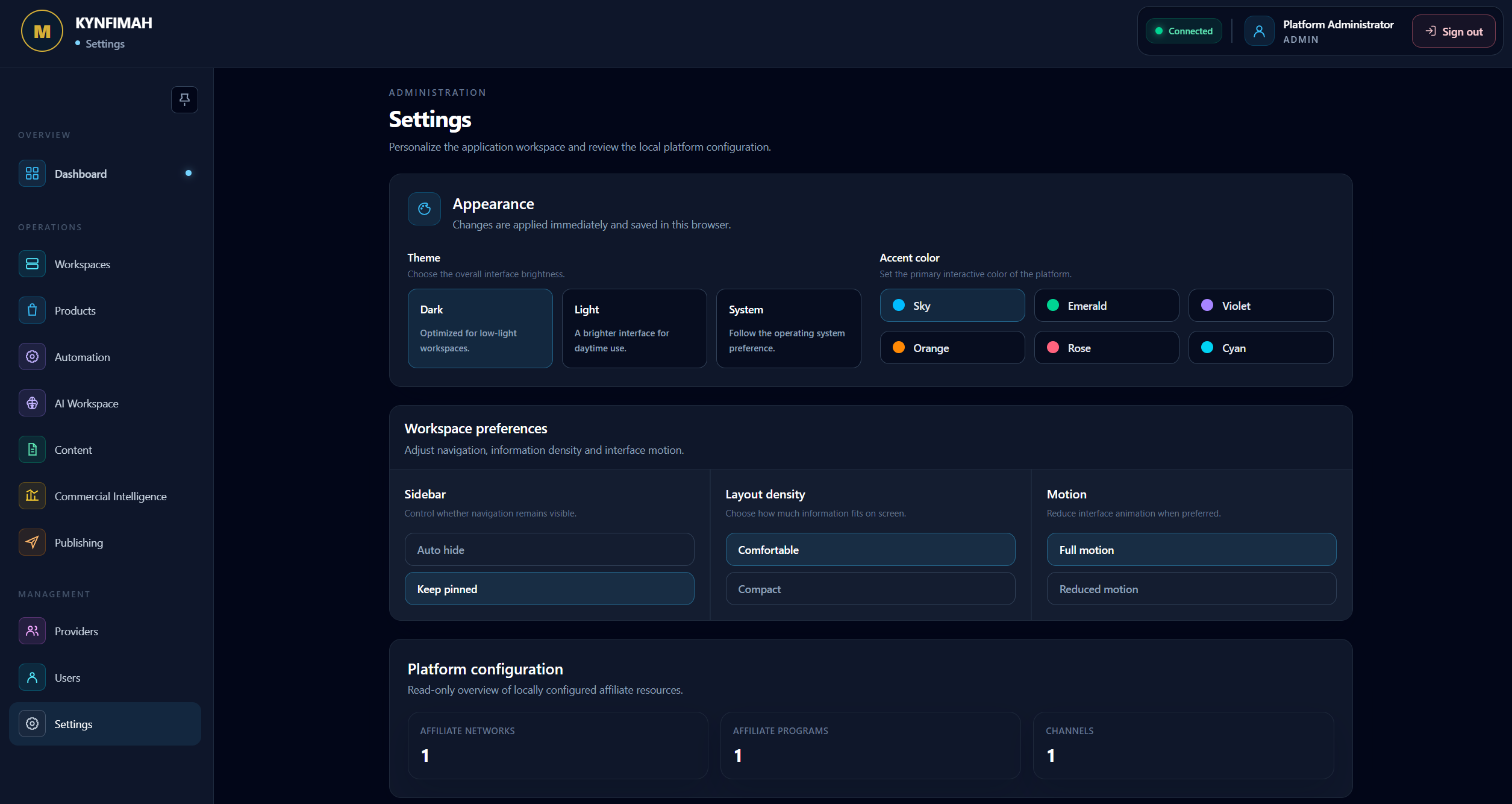Pick the Orange accent color

pyautogui.click(x=952, y=348)
